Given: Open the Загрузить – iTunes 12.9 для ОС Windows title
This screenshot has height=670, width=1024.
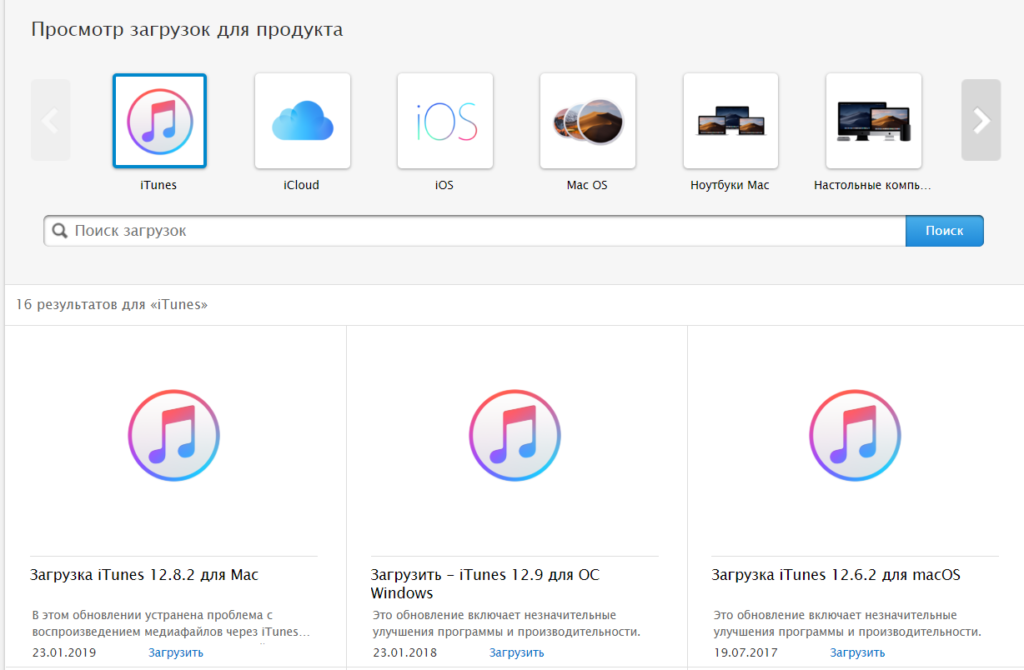Looking at the screenshot, I should click(485, 584).
